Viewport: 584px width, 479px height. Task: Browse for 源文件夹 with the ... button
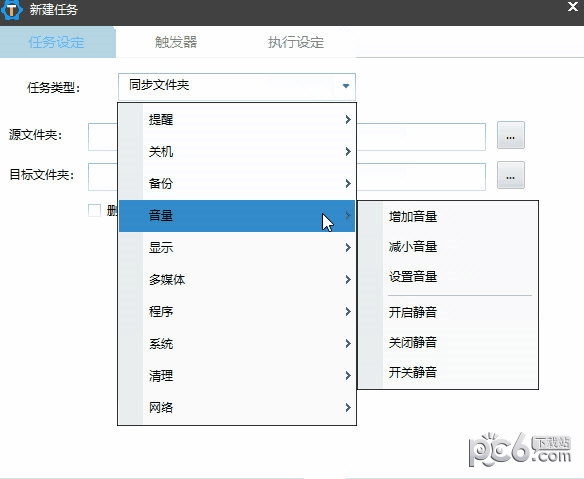click(x=511, y=135)
